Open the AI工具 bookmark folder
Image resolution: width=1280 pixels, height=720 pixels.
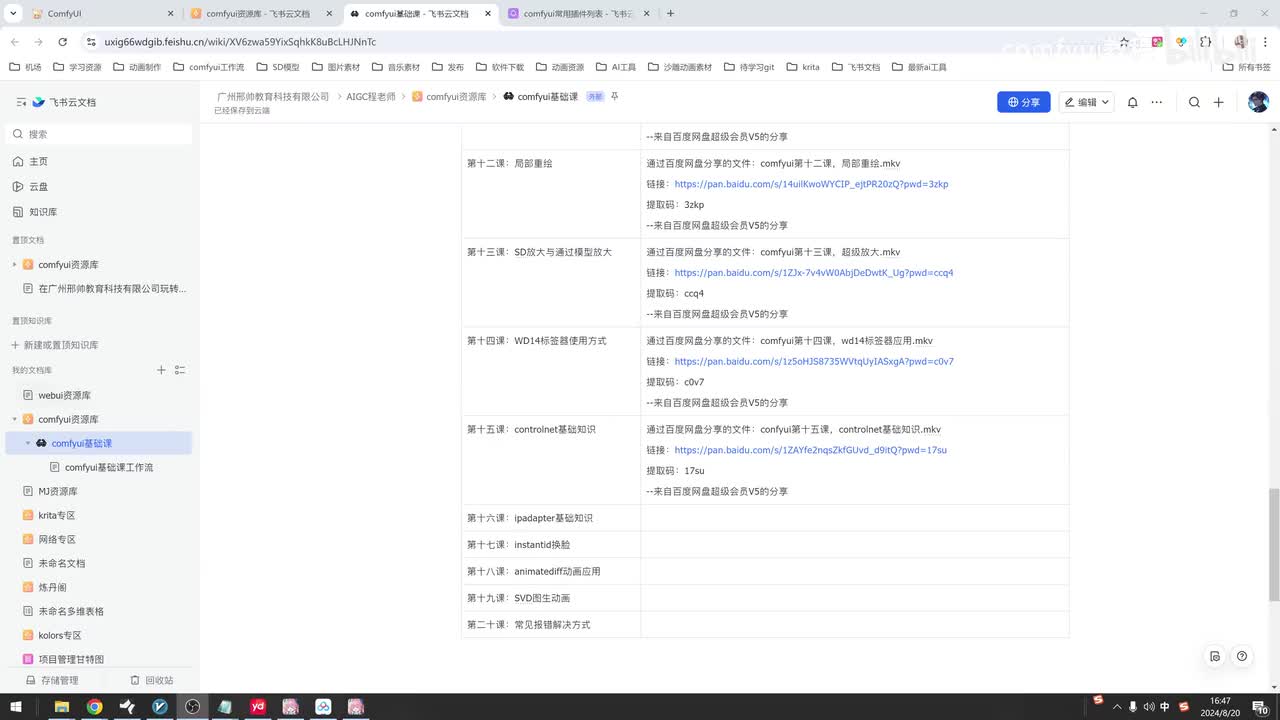615,67
